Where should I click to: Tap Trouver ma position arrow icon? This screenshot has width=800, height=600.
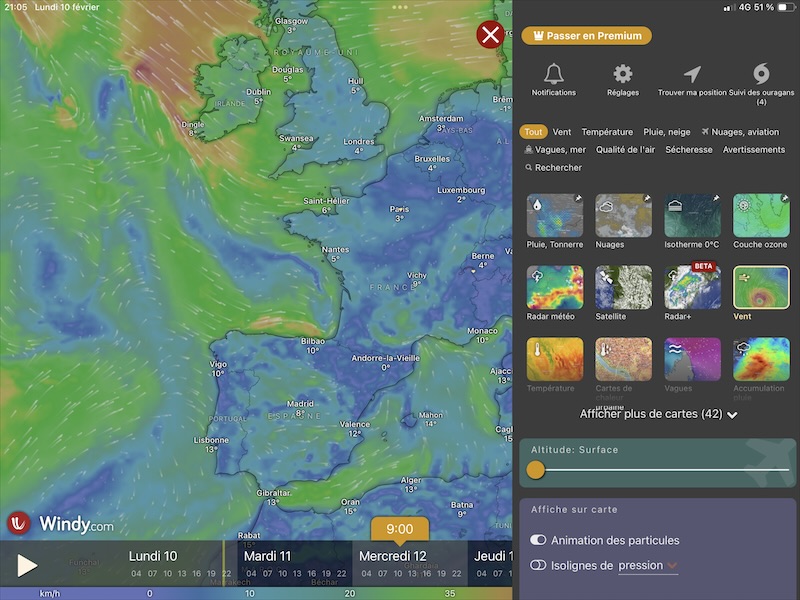coord(692,75)
